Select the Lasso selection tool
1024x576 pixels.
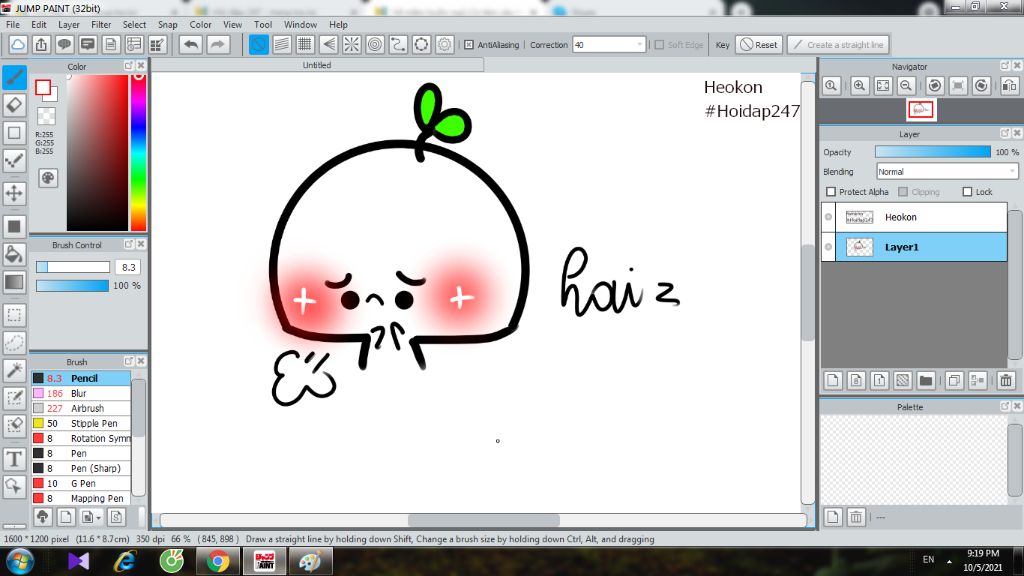[x=14, y=342]
